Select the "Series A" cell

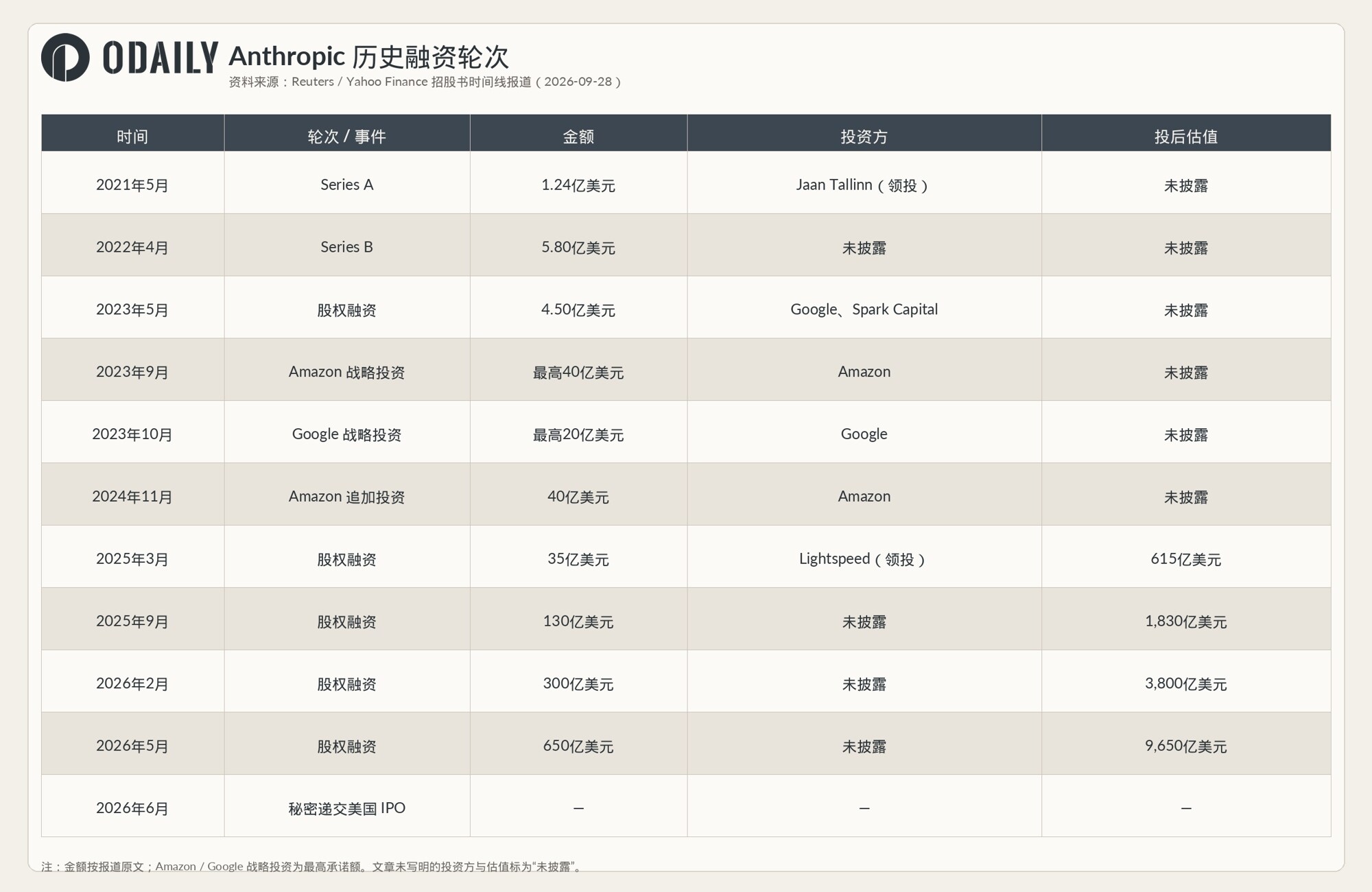(347, 183)
